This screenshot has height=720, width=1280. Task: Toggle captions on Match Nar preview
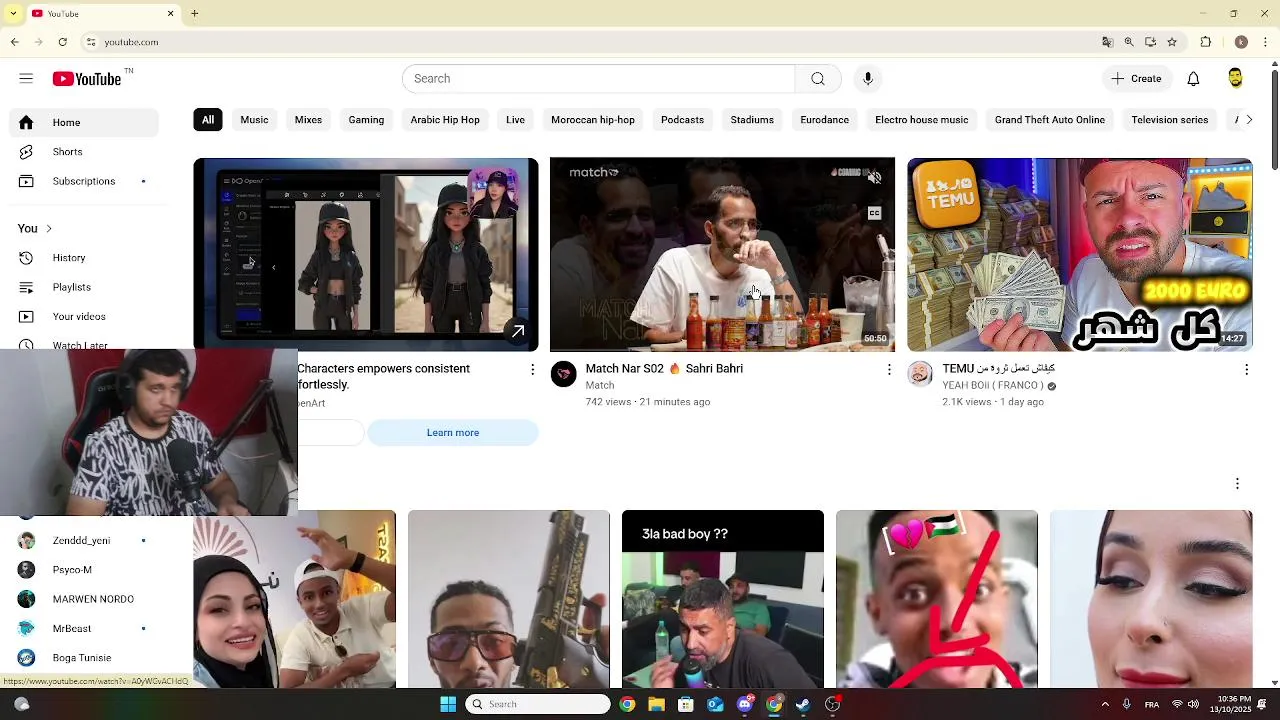tap(874, 213)
